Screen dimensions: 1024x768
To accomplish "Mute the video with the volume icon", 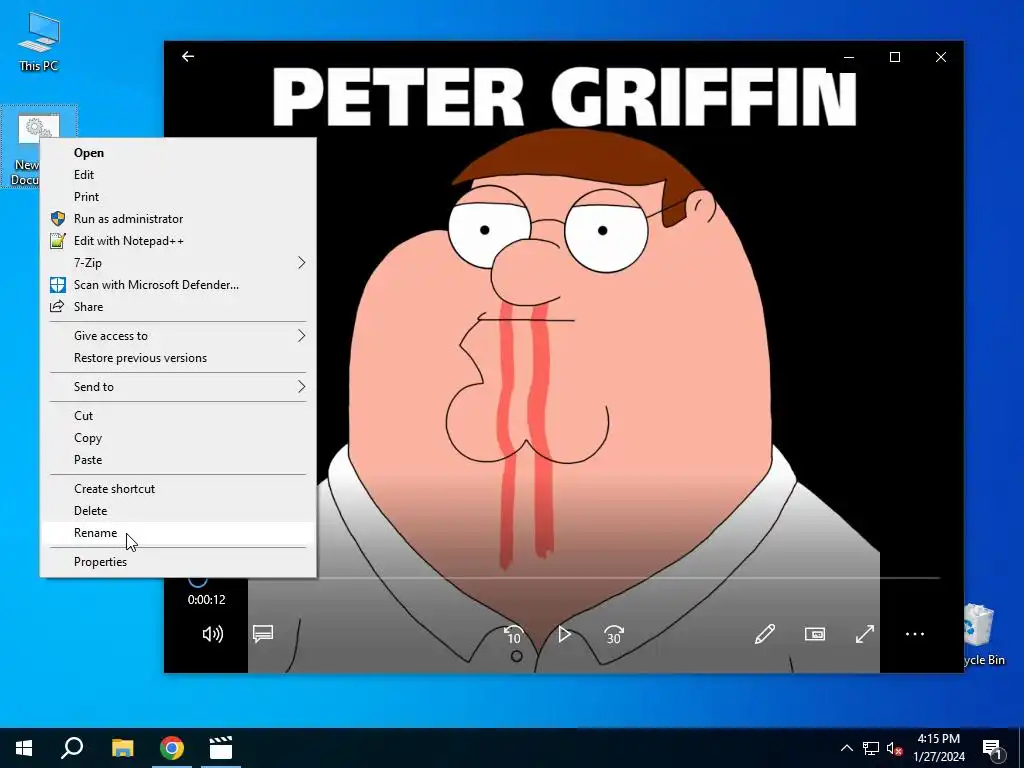I will click(212, 634).
